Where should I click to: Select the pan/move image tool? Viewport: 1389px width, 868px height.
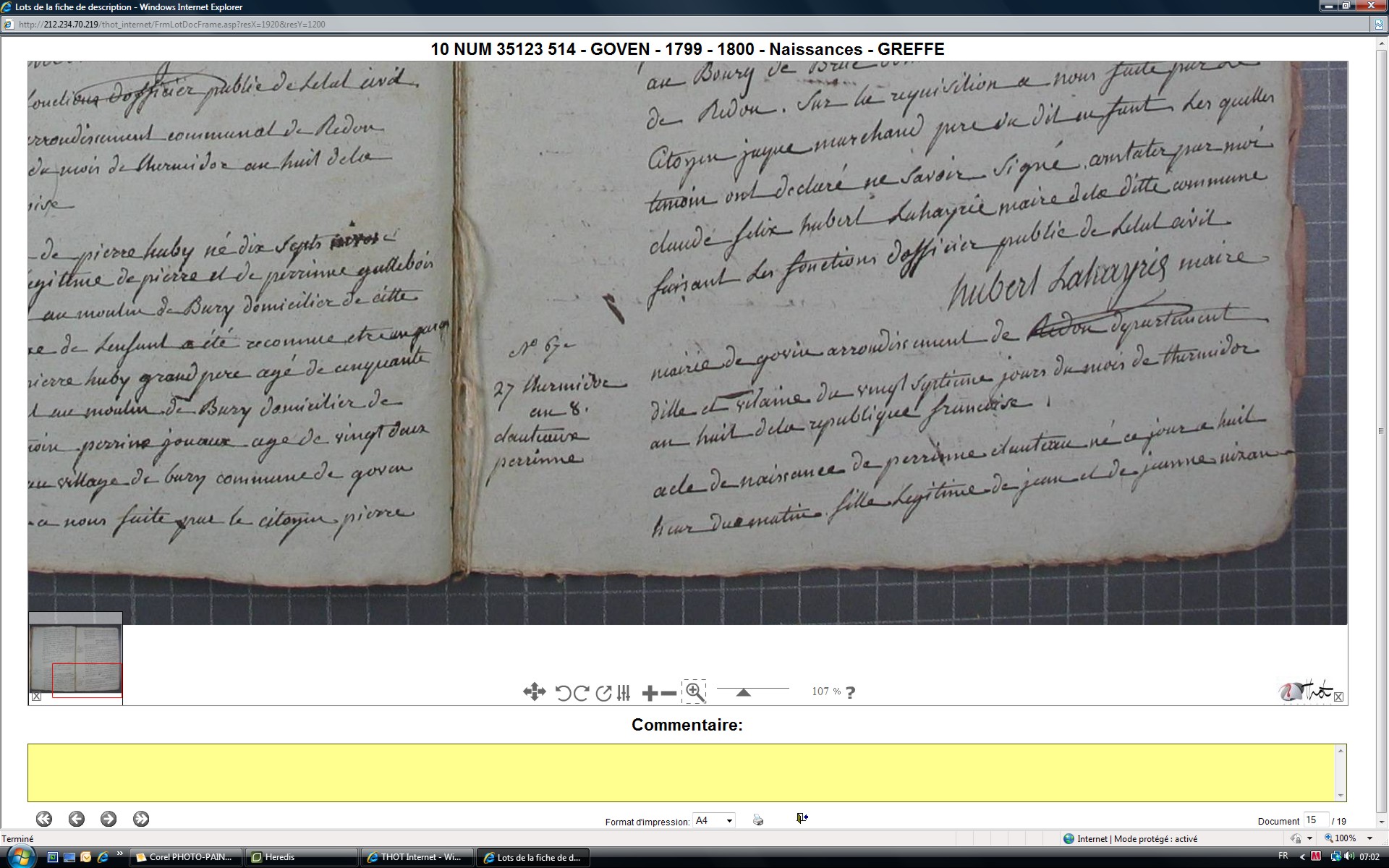534,692
